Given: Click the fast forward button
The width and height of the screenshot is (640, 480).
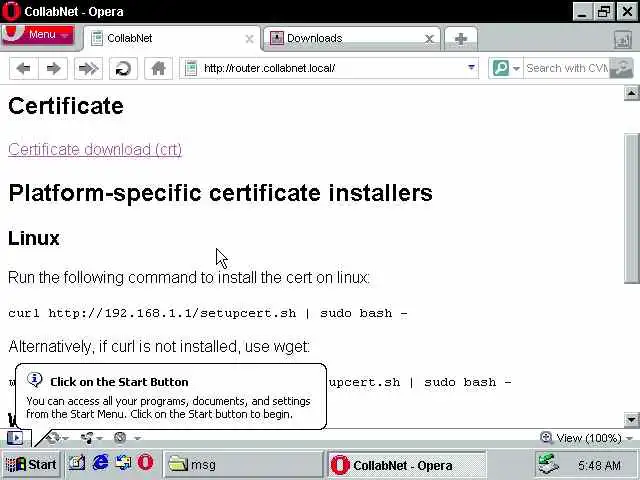Looking at the screenshot, I should point(88,68).
